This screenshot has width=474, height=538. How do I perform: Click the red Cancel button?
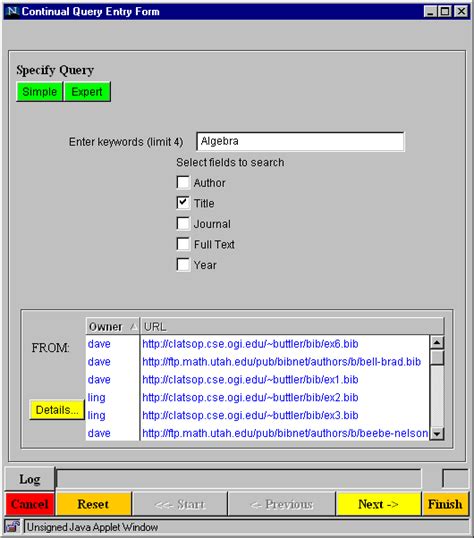coord(30,504)
